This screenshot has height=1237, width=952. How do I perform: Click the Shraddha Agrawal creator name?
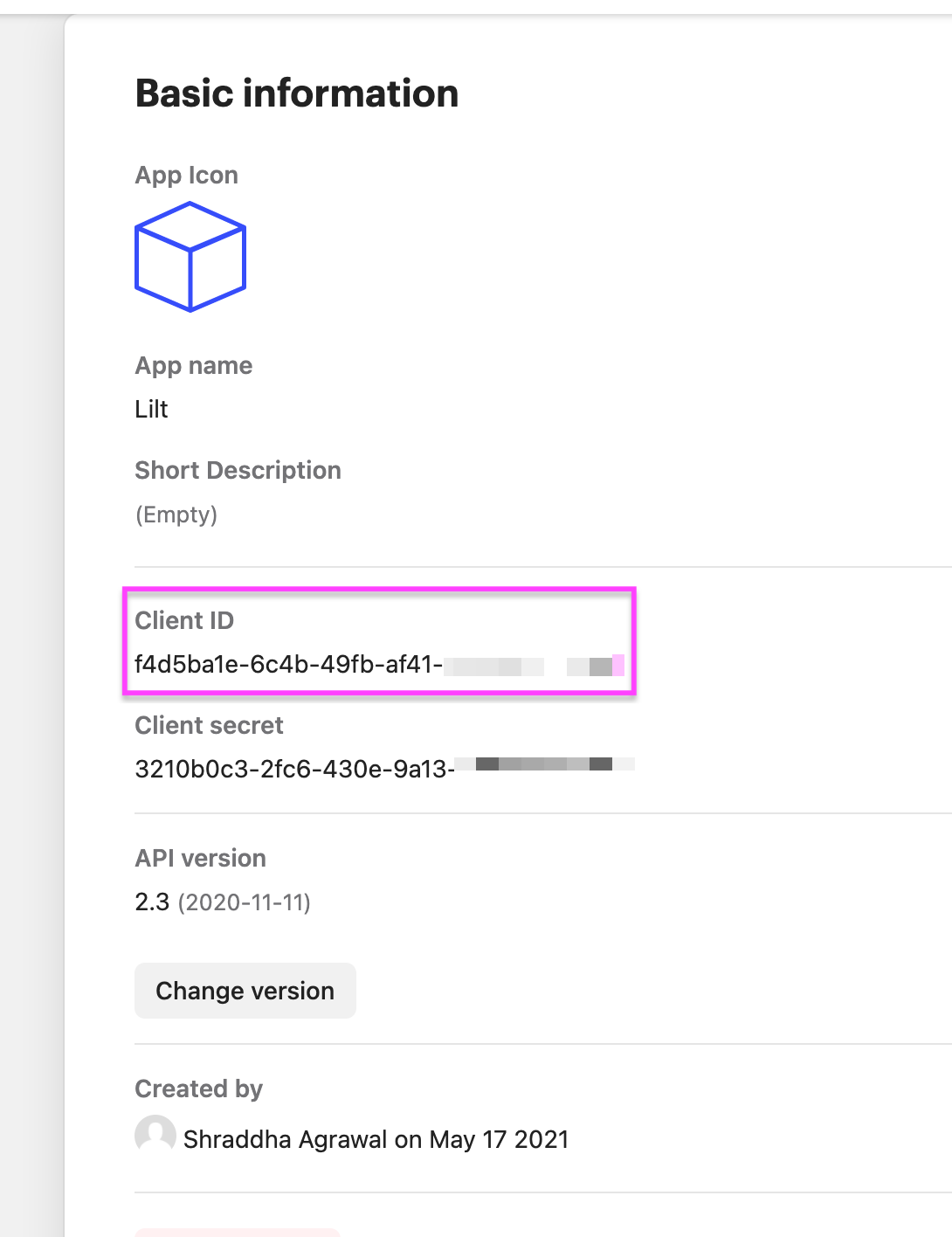(286, 1139)
